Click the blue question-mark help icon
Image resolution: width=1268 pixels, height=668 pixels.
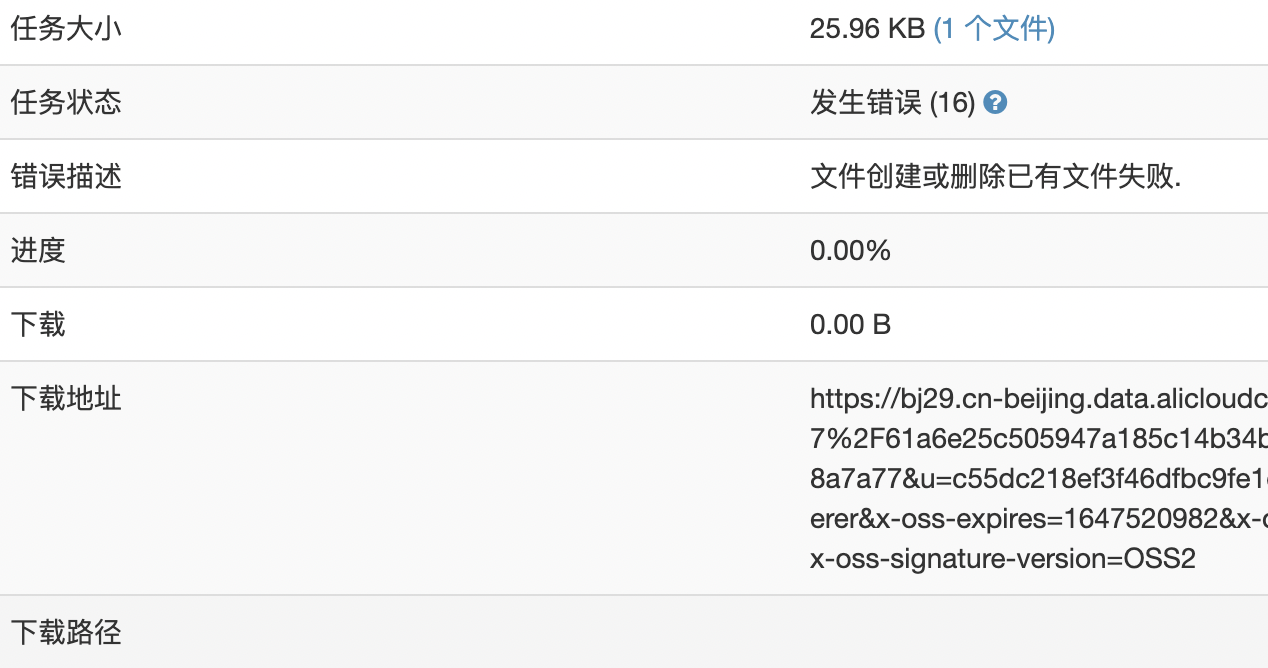996,102
